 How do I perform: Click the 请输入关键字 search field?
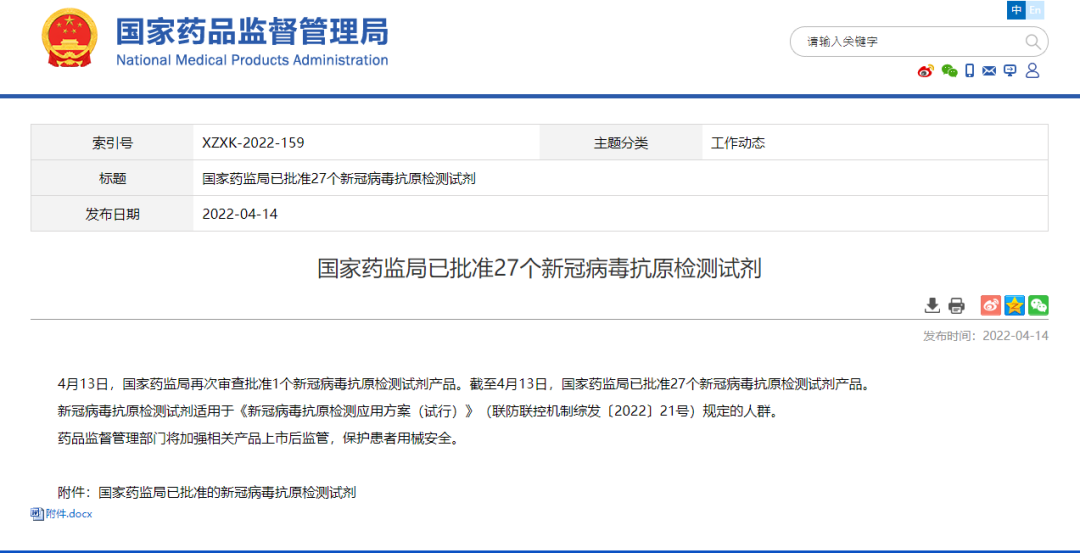900,42
